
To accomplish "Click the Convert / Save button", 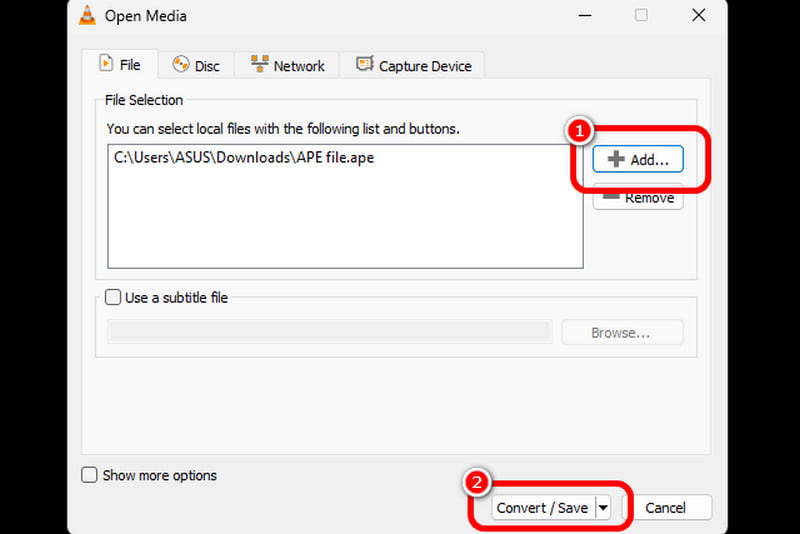I will pyautogui.click(x=543, y=508).
